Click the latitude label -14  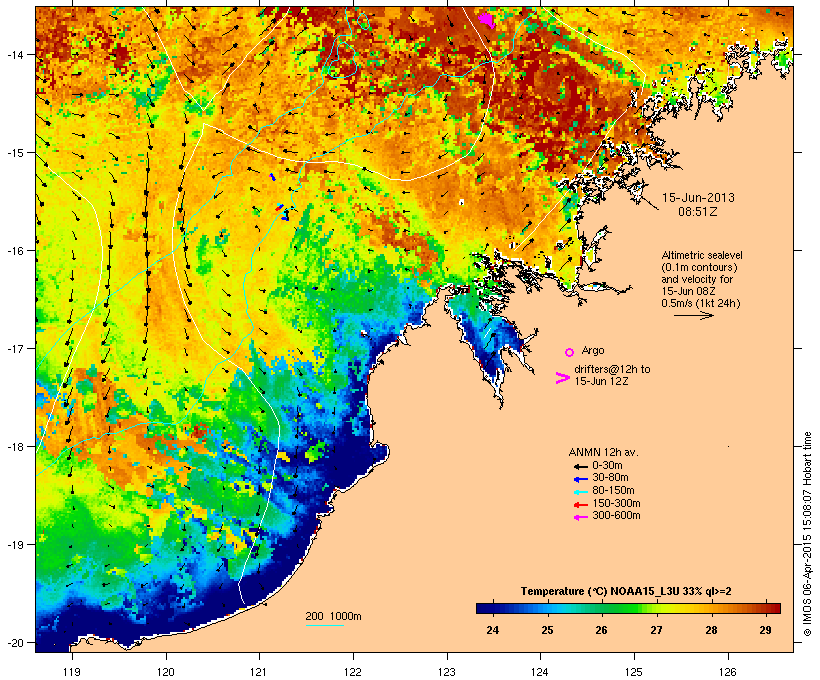click(x=14, y=54)
